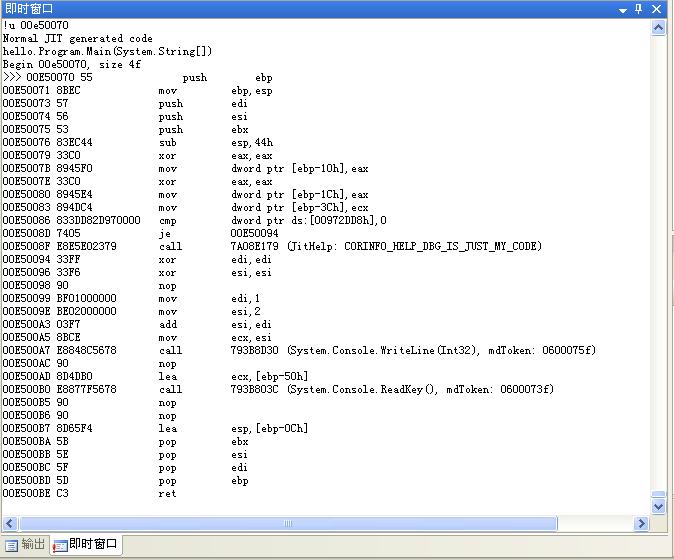The width and height of the screenshot is (674, 560).
Task: Click 'System.Console.ReadKey()' call text
Action: (x=362, y=389)
